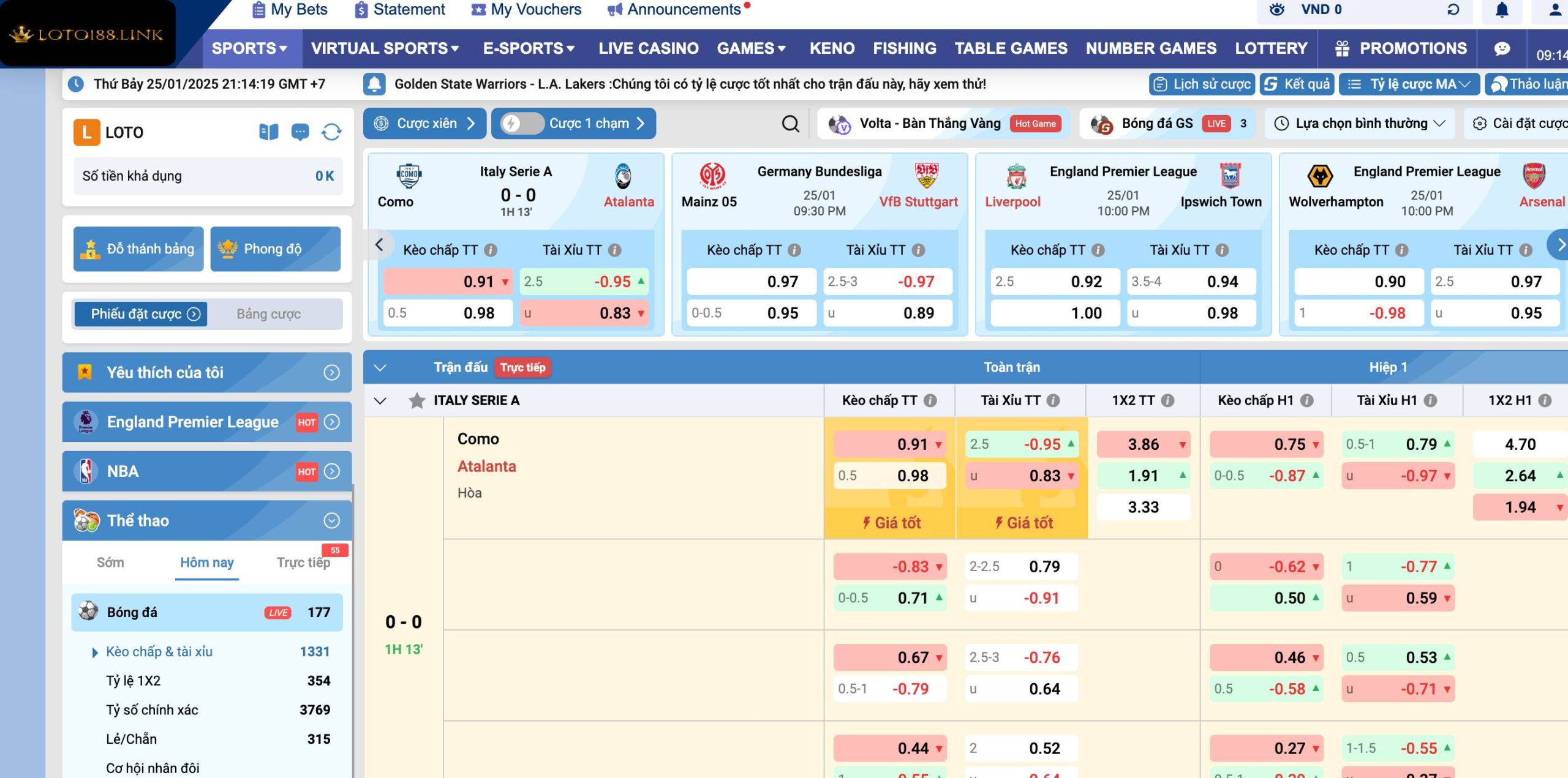1568x778 pixels.
Task: Favorite ITALY SERIE A by clicking its star
Action: pyautogui.click(x=418, y=400)
